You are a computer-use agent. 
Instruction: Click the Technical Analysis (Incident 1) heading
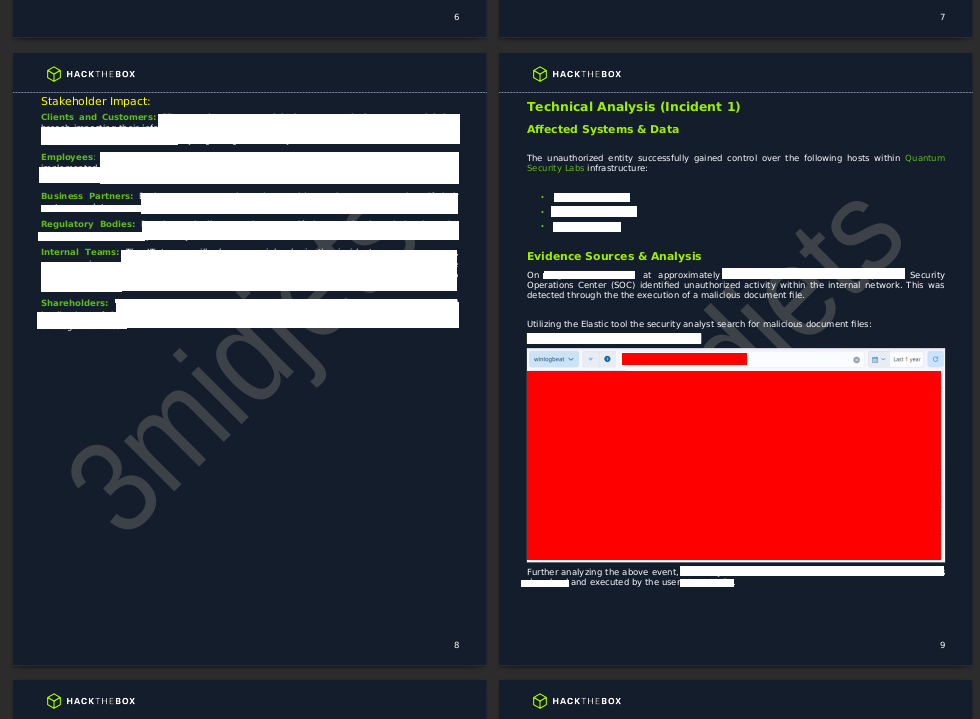click(x=633, y=107)
